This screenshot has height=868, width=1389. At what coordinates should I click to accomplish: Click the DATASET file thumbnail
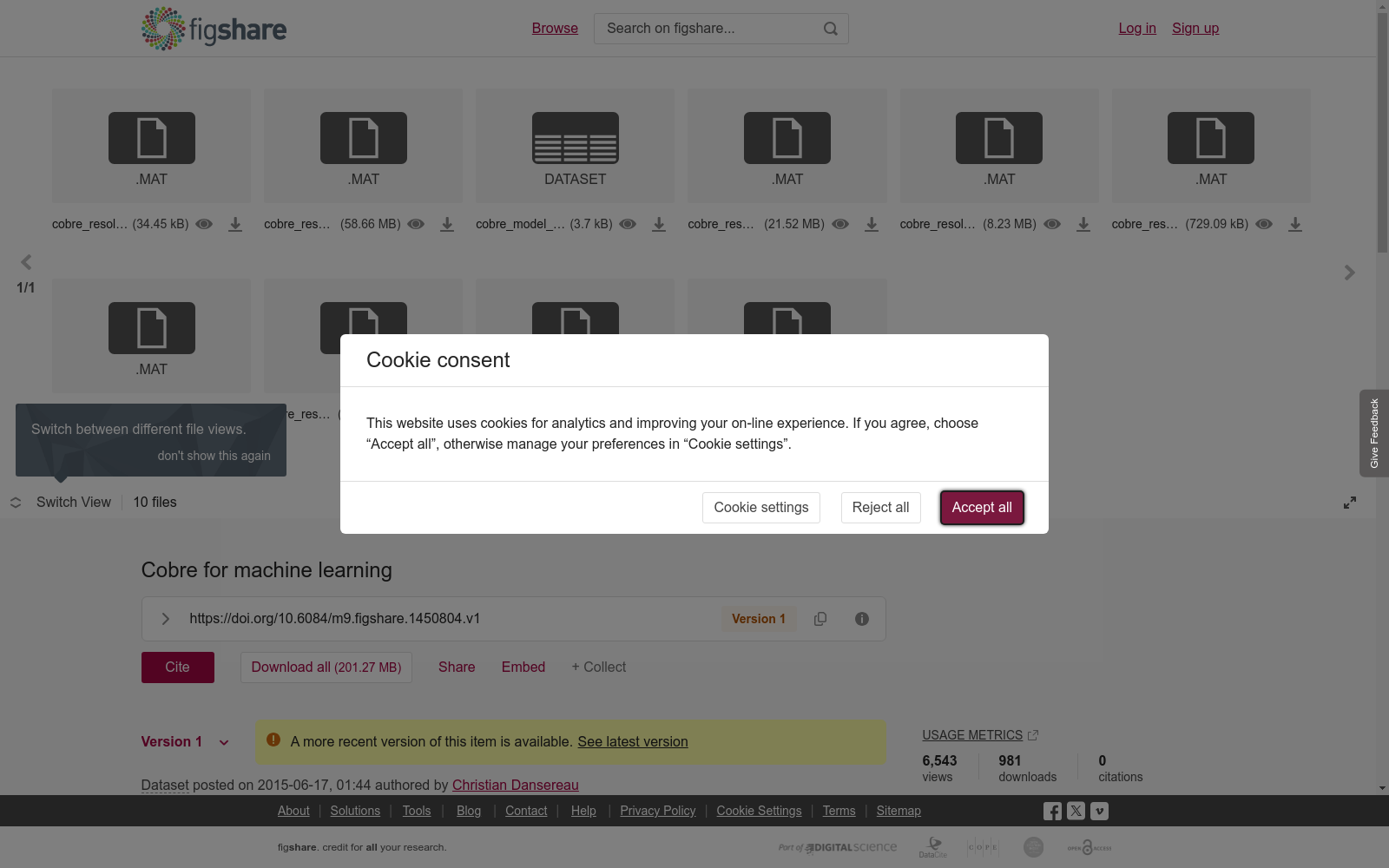tap(575, 146)
